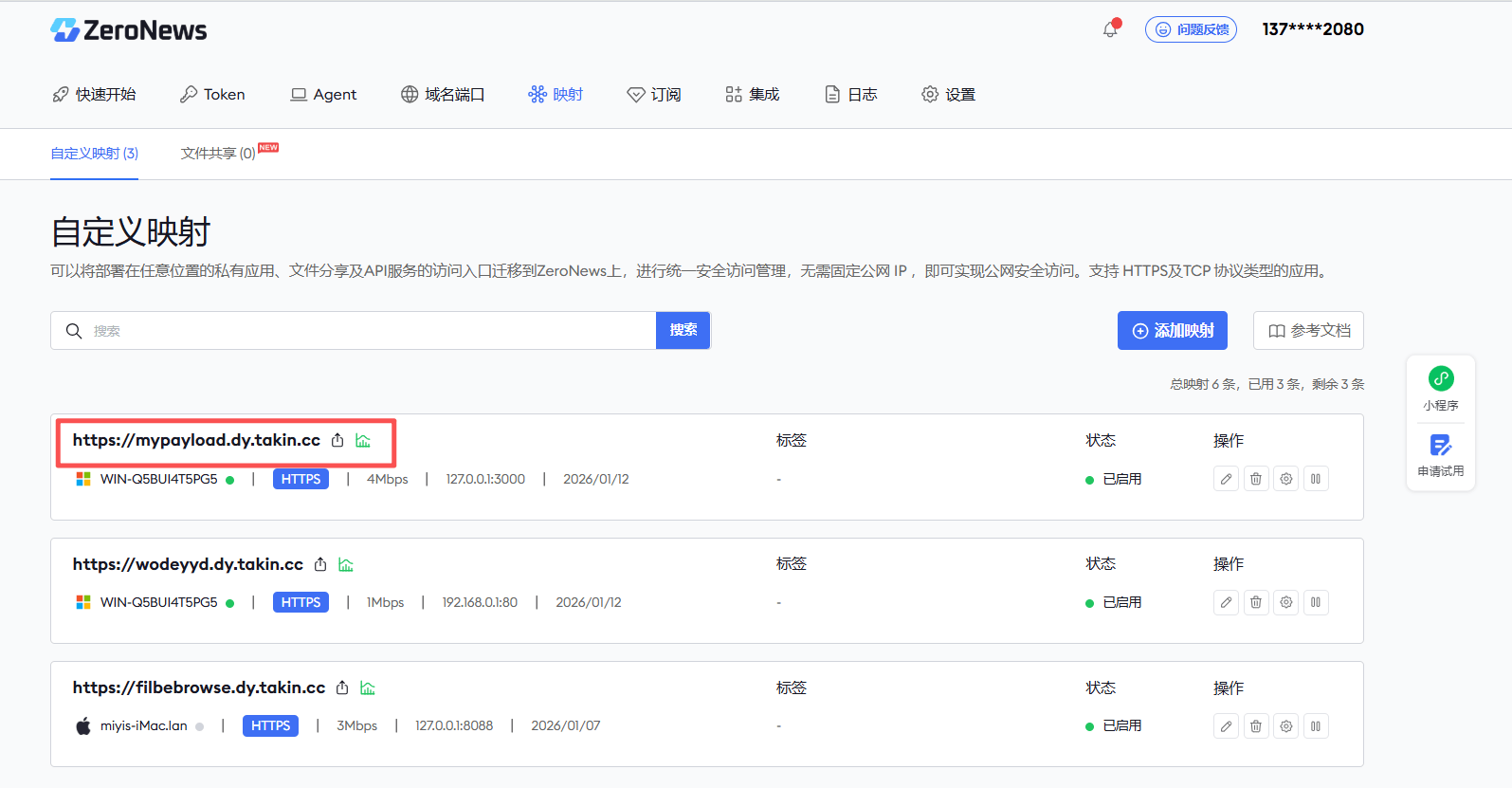Delete the mypayload.dy.takin.cc mapping
This screenshot has height=788, width=1512.
tap(1256, 479)
